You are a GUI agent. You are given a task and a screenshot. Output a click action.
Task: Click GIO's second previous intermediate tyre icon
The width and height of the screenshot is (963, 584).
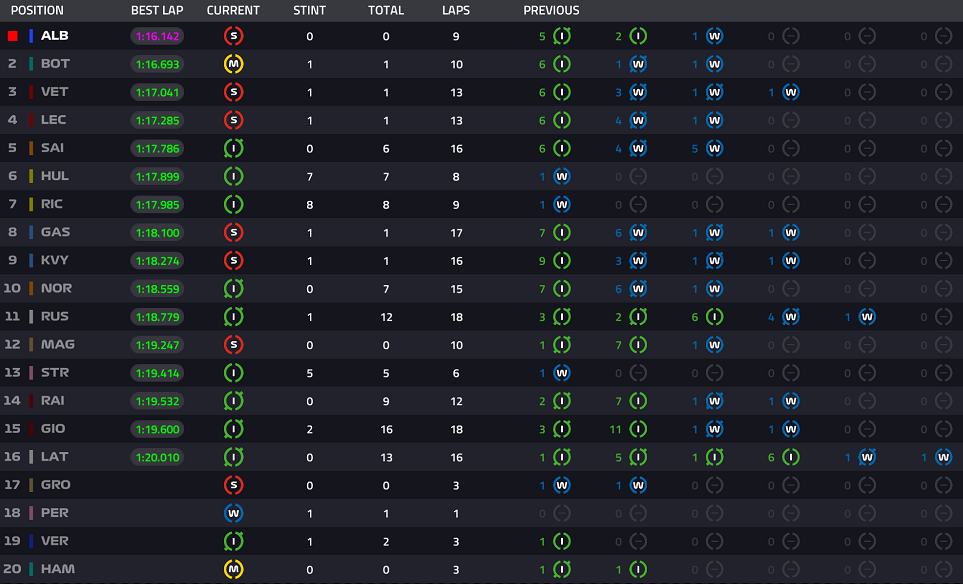[x=638, y=429]
